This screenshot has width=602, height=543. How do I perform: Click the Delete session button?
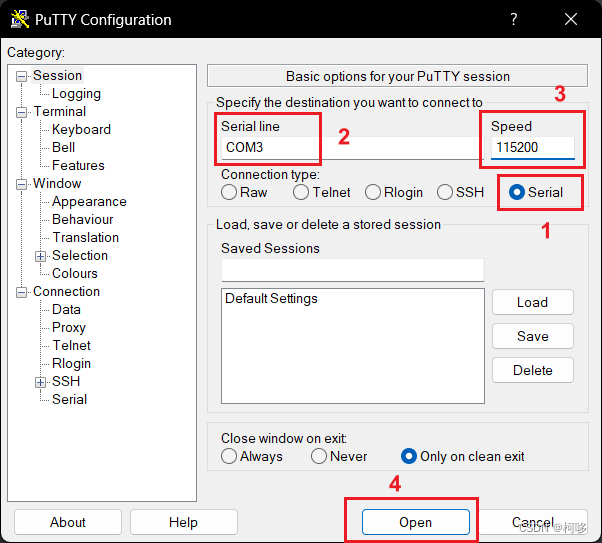533,370
